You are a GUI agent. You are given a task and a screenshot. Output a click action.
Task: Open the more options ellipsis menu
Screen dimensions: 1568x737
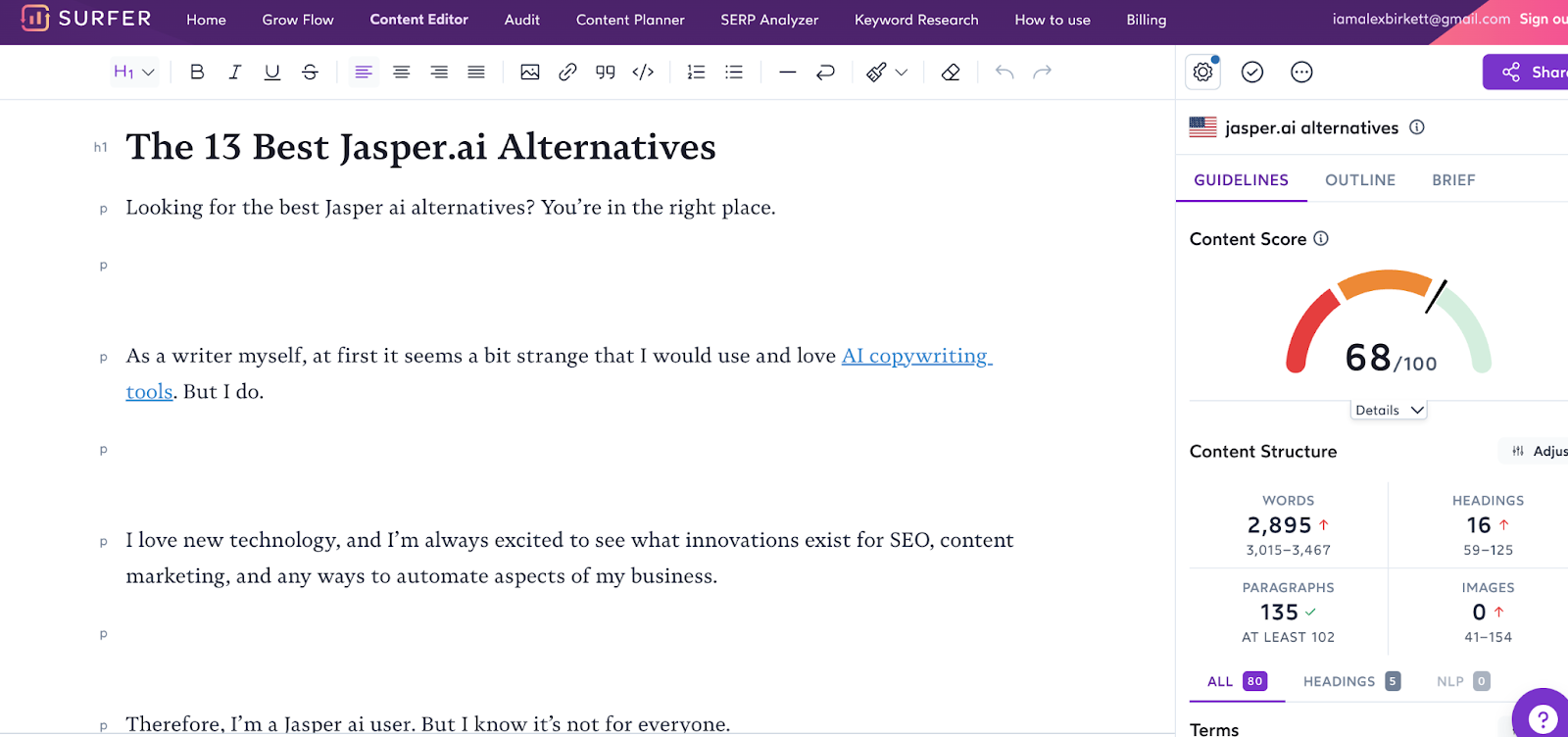(1301, 72)
